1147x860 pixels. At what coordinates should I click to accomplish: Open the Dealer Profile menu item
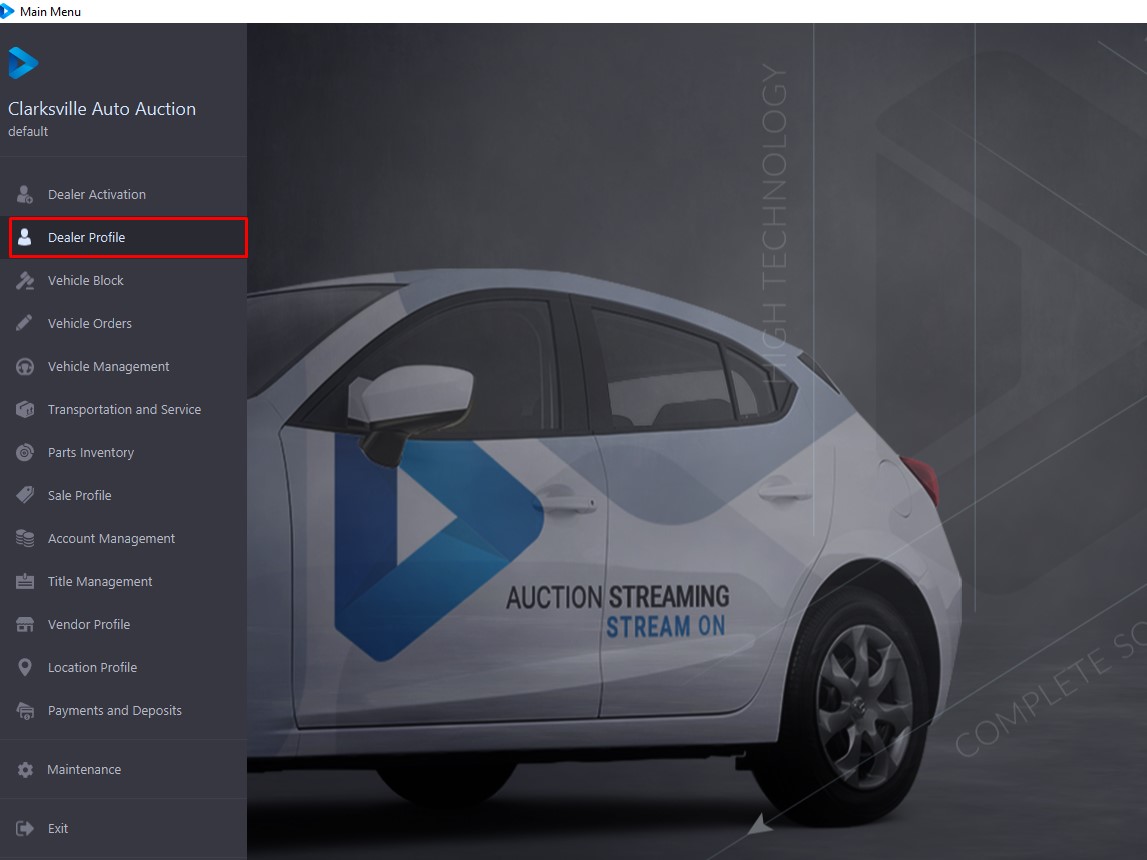tap(86, 238)
